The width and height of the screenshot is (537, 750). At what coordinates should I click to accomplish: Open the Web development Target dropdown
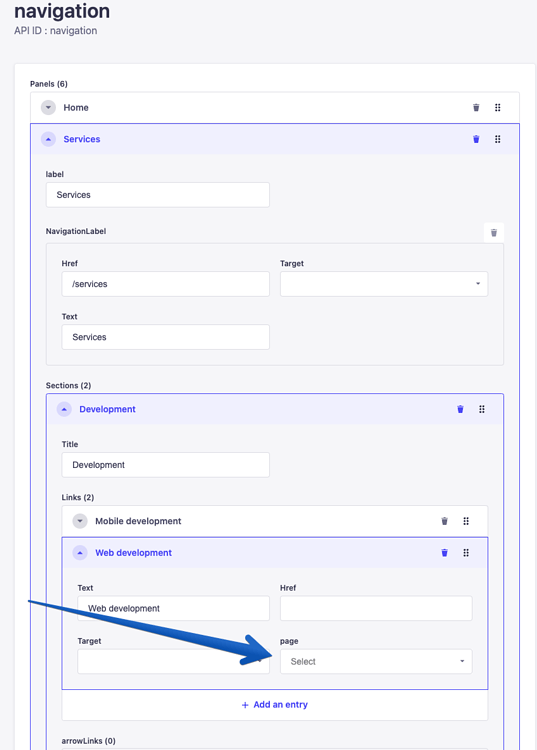tap(173, 662)
